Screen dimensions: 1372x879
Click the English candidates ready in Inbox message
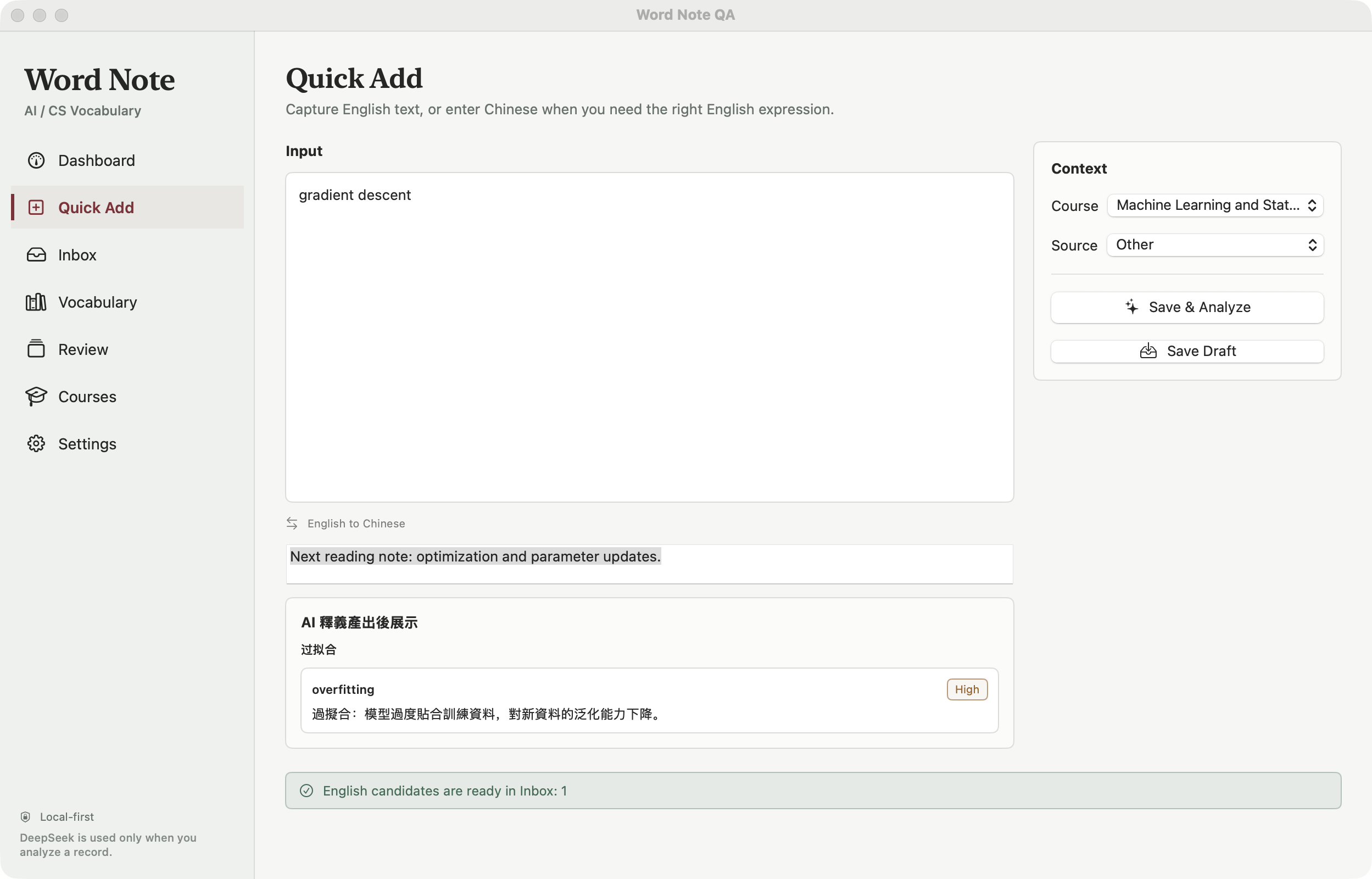click(x=445, y=791)
